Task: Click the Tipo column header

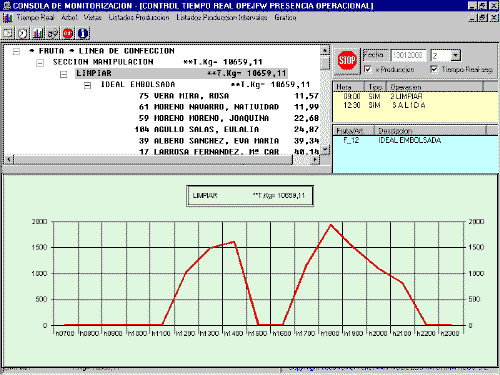Action: coord(375,87)
